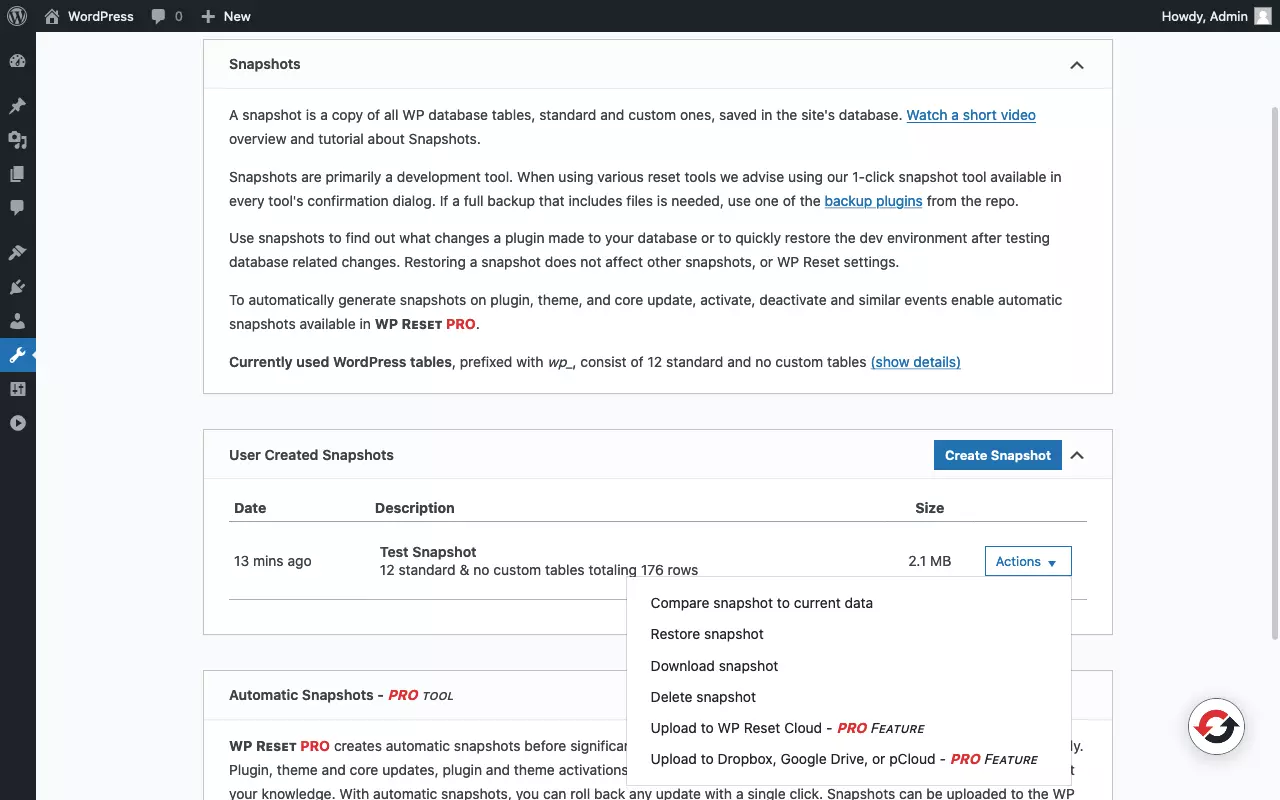The width and height of the screenshot is (1280, 800).
Task: Click the Size column header
Action: coord(929,508)
